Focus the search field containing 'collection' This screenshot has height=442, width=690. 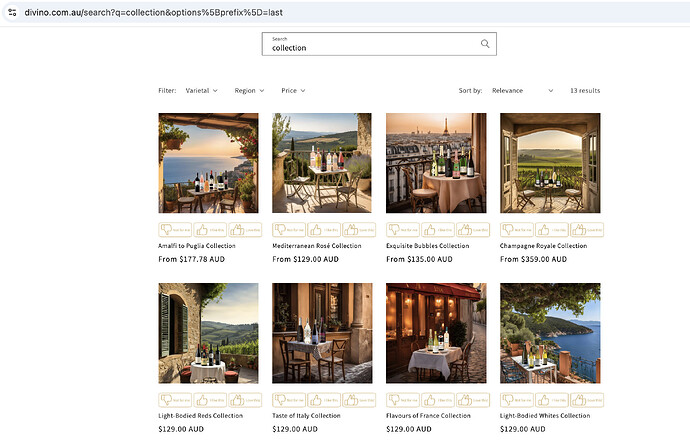coord(370,45)
